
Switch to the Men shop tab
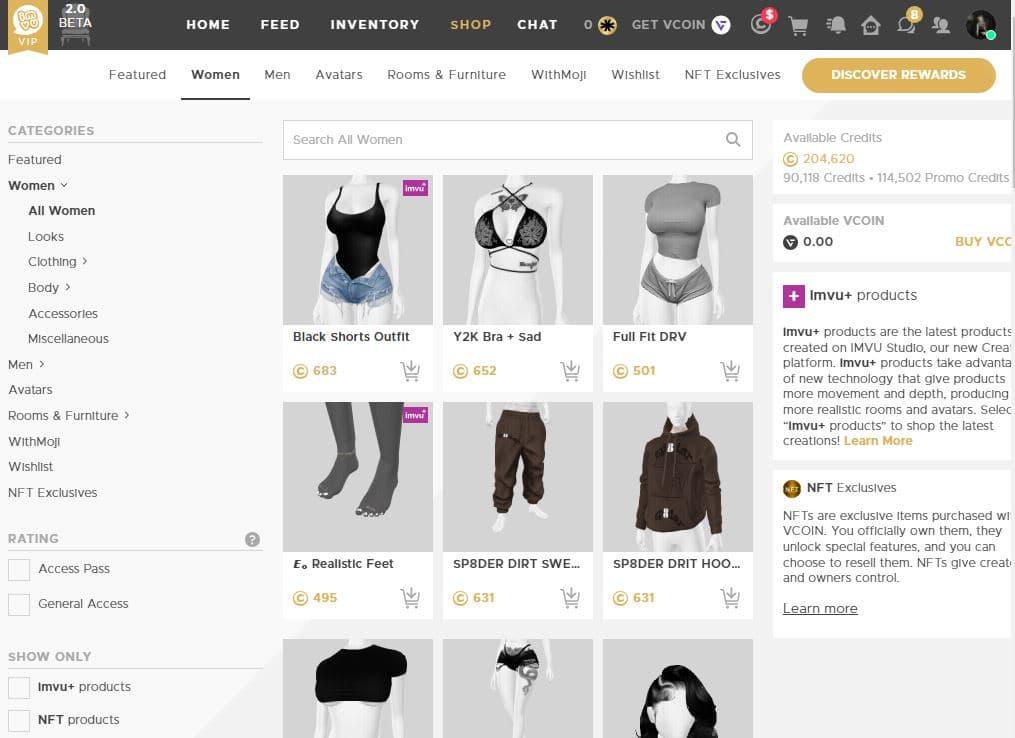coord(277,75)
